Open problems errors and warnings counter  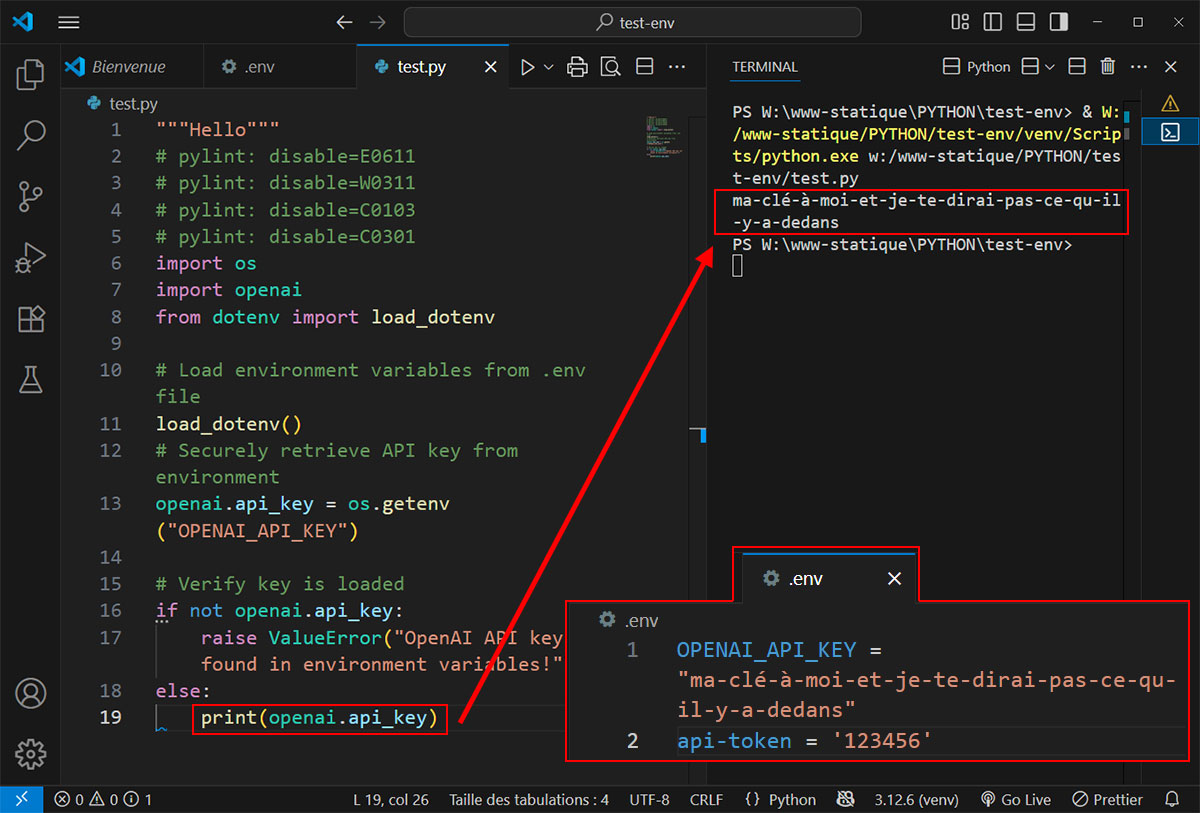[x=104, y=799]
